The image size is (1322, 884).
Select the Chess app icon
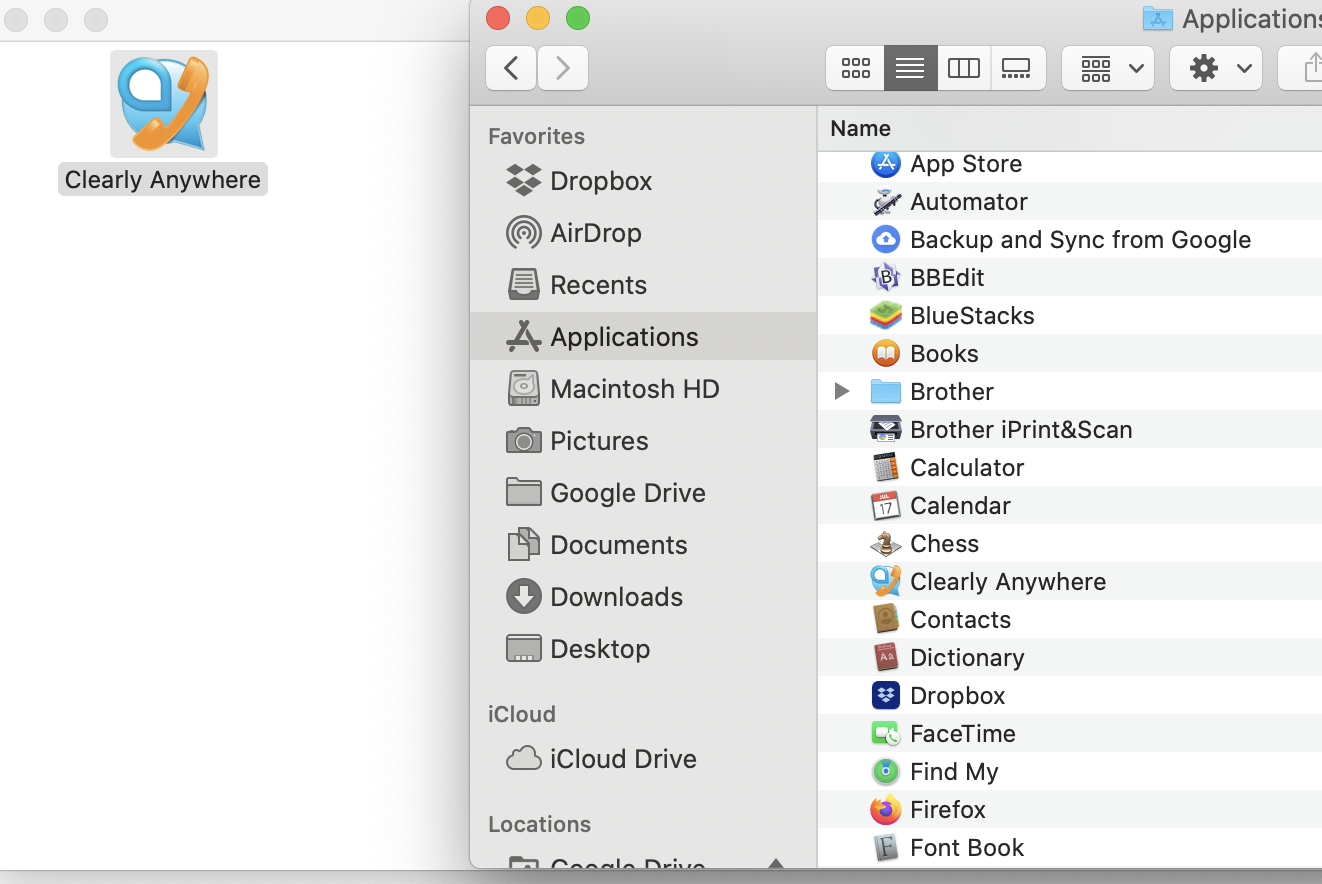point(886,543)
